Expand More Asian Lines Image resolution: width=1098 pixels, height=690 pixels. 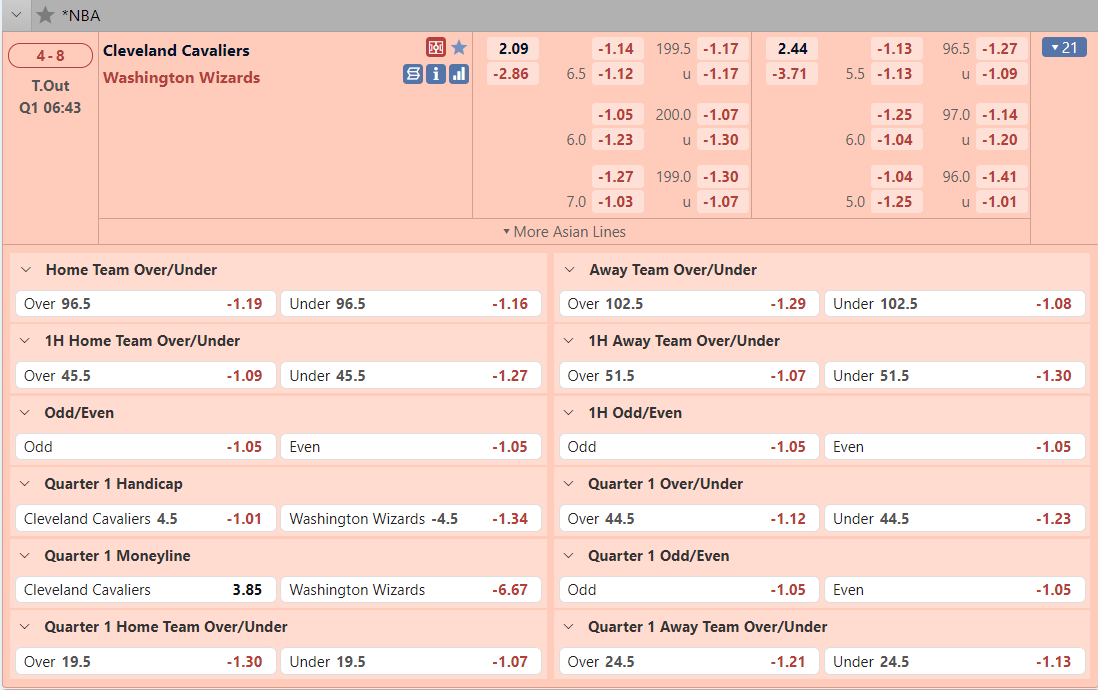pos(564,232)
